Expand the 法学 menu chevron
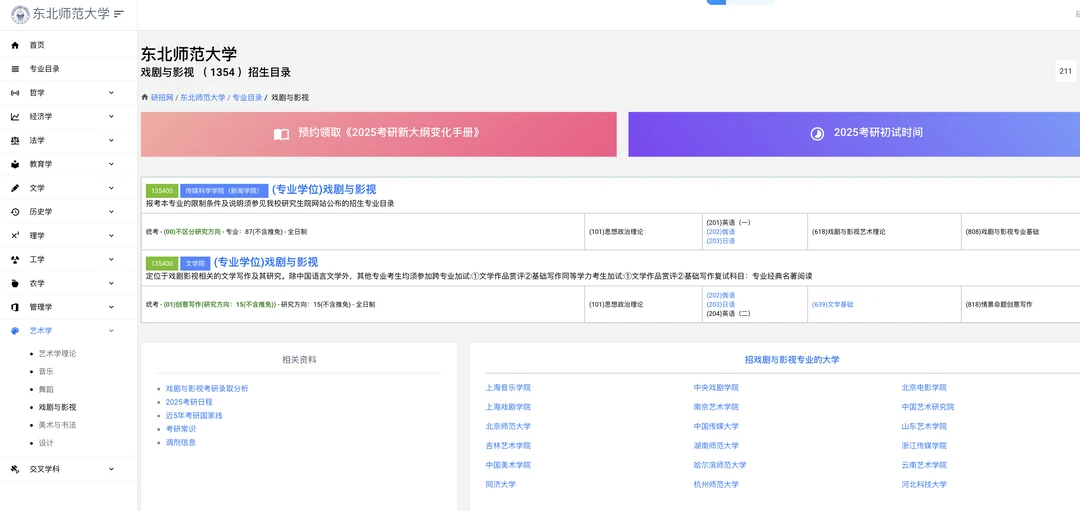Screen dimensions: 1080x511 [112, 140]
